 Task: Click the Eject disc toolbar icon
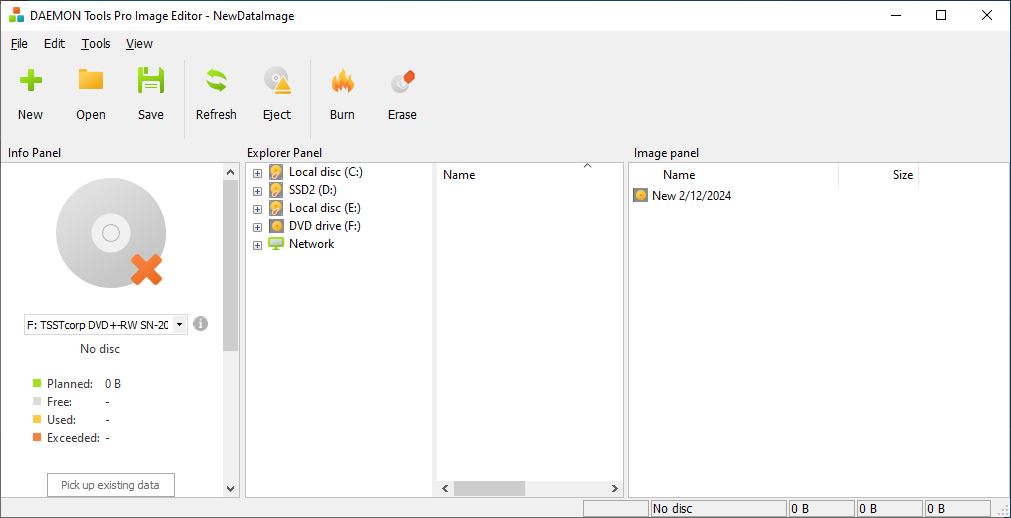(277, 81)
